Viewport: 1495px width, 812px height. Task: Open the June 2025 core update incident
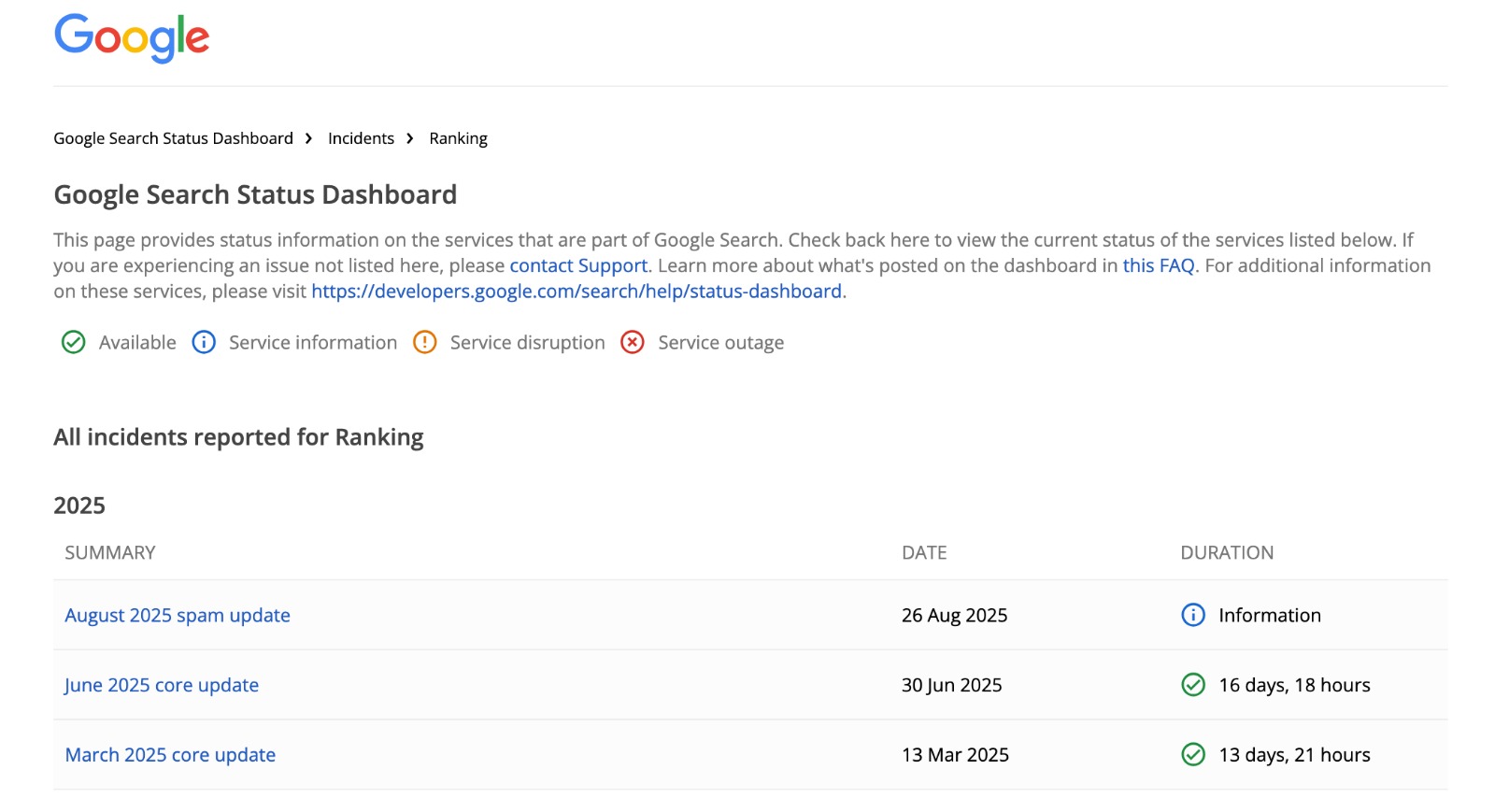[162, 685]
